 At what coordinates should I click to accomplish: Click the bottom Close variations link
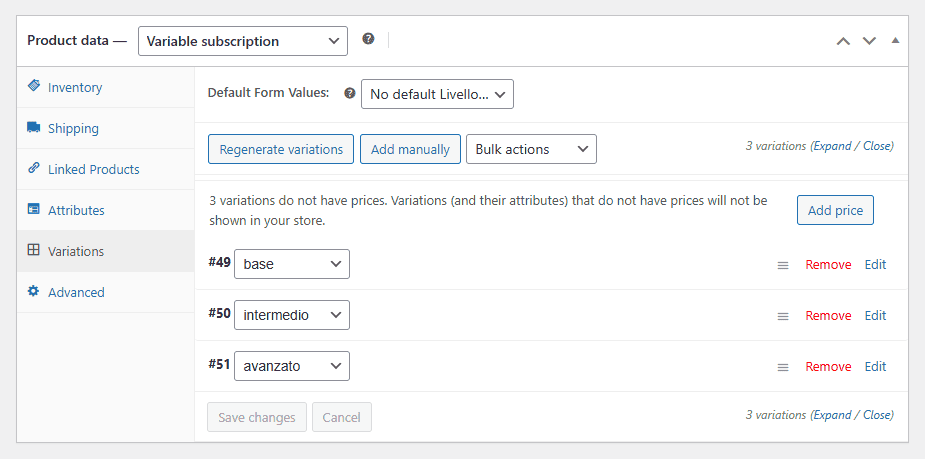point(877,415)
